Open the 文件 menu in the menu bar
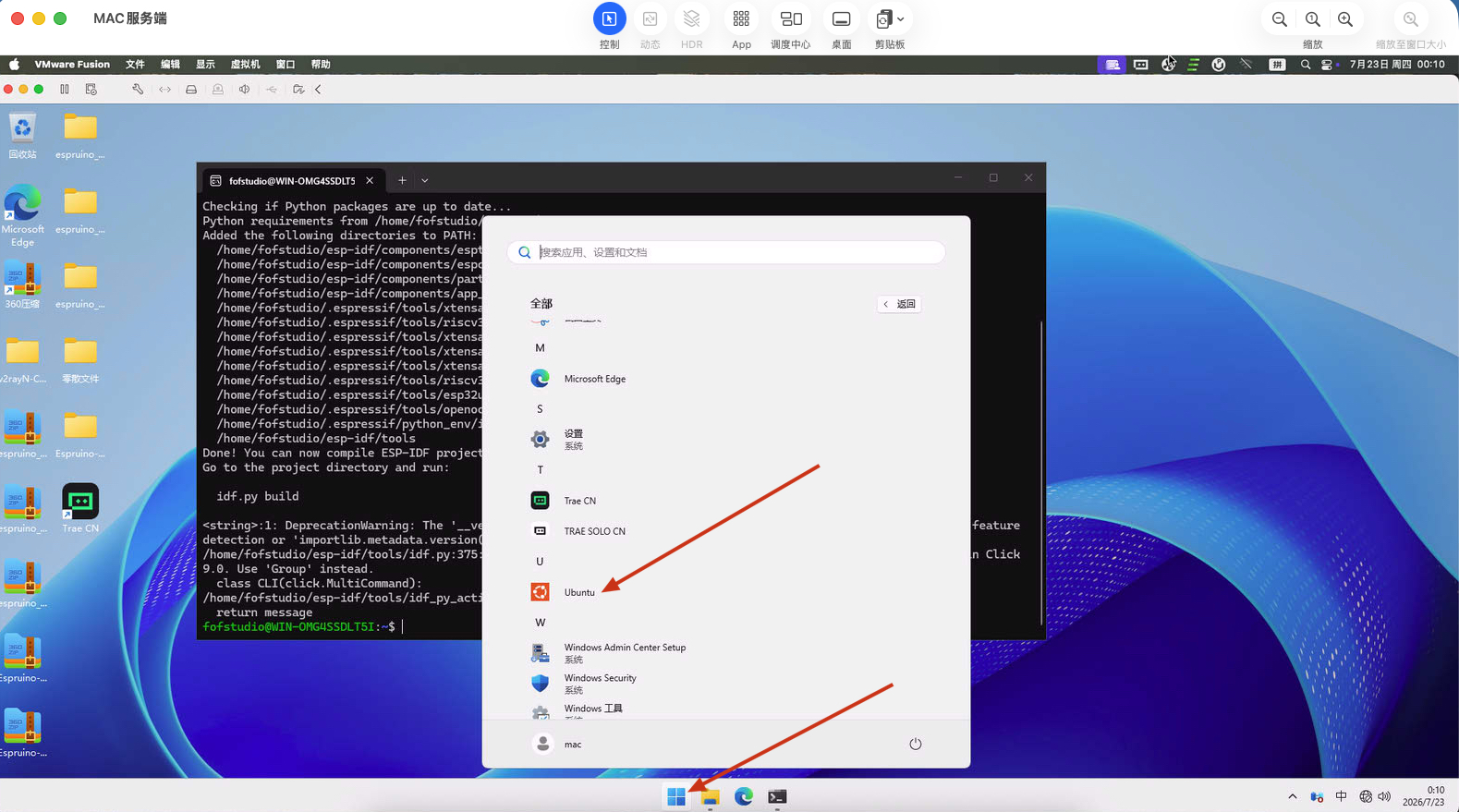Viewport: 1459px width, 812px height. [135, 65]
